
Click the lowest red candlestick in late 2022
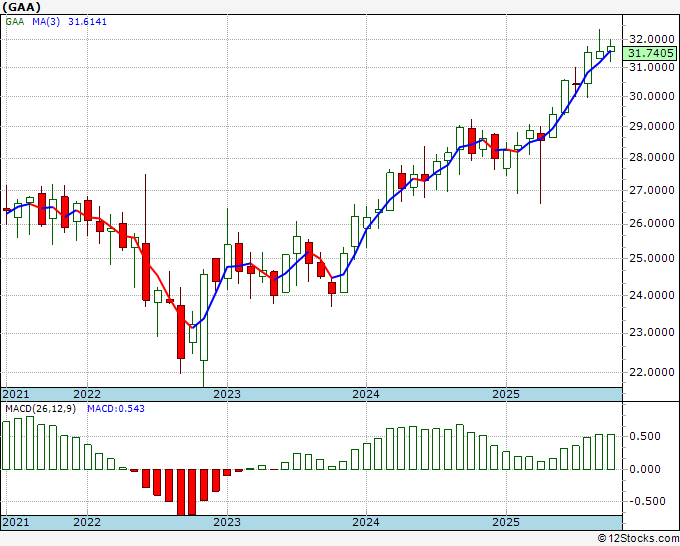tap(181, 332)
